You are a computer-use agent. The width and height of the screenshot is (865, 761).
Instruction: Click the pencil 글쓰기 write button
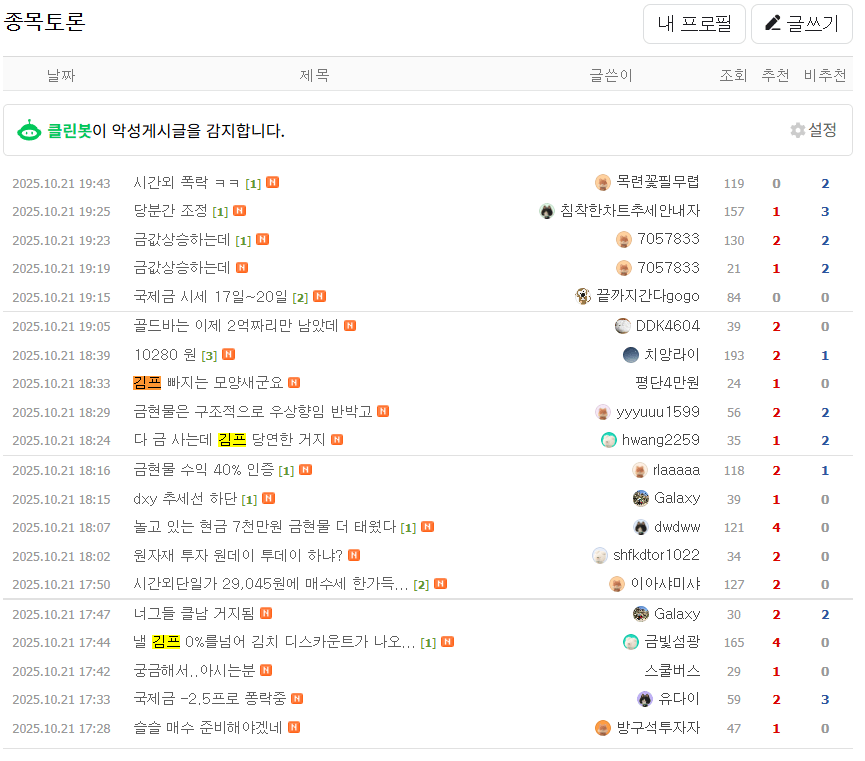point(802,24)
